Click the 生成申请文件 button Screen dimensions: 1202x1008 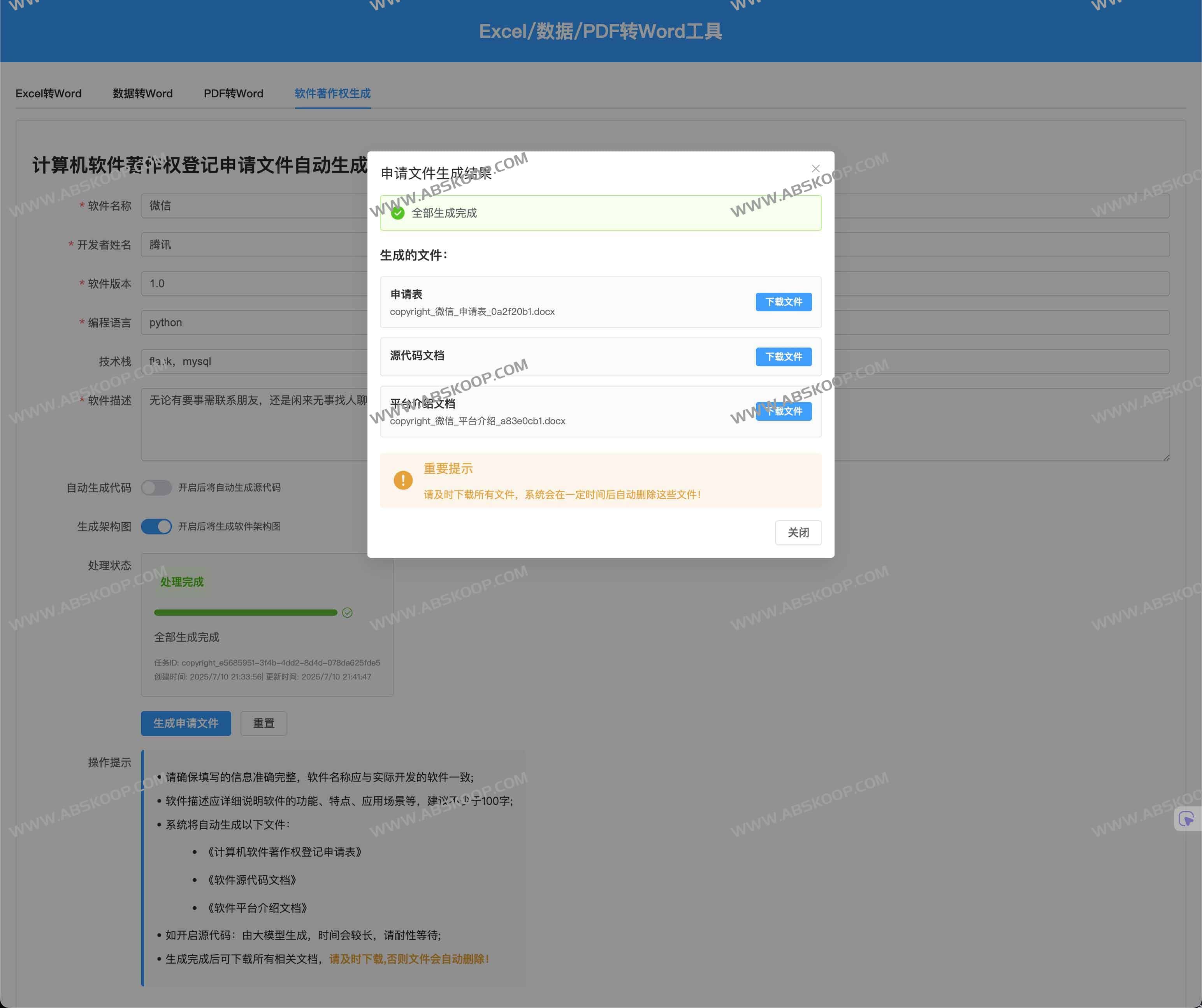185,723
